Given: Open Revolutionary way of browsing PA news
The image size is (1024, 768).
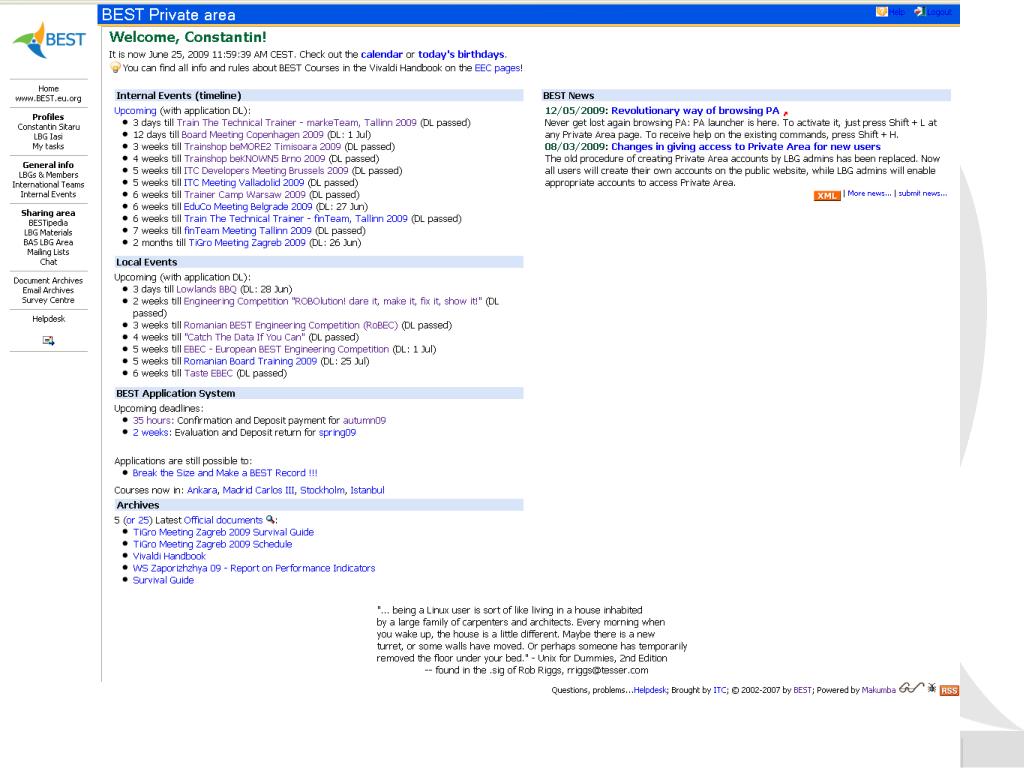Looking at the screenshot, I should (x=695, y=111).
